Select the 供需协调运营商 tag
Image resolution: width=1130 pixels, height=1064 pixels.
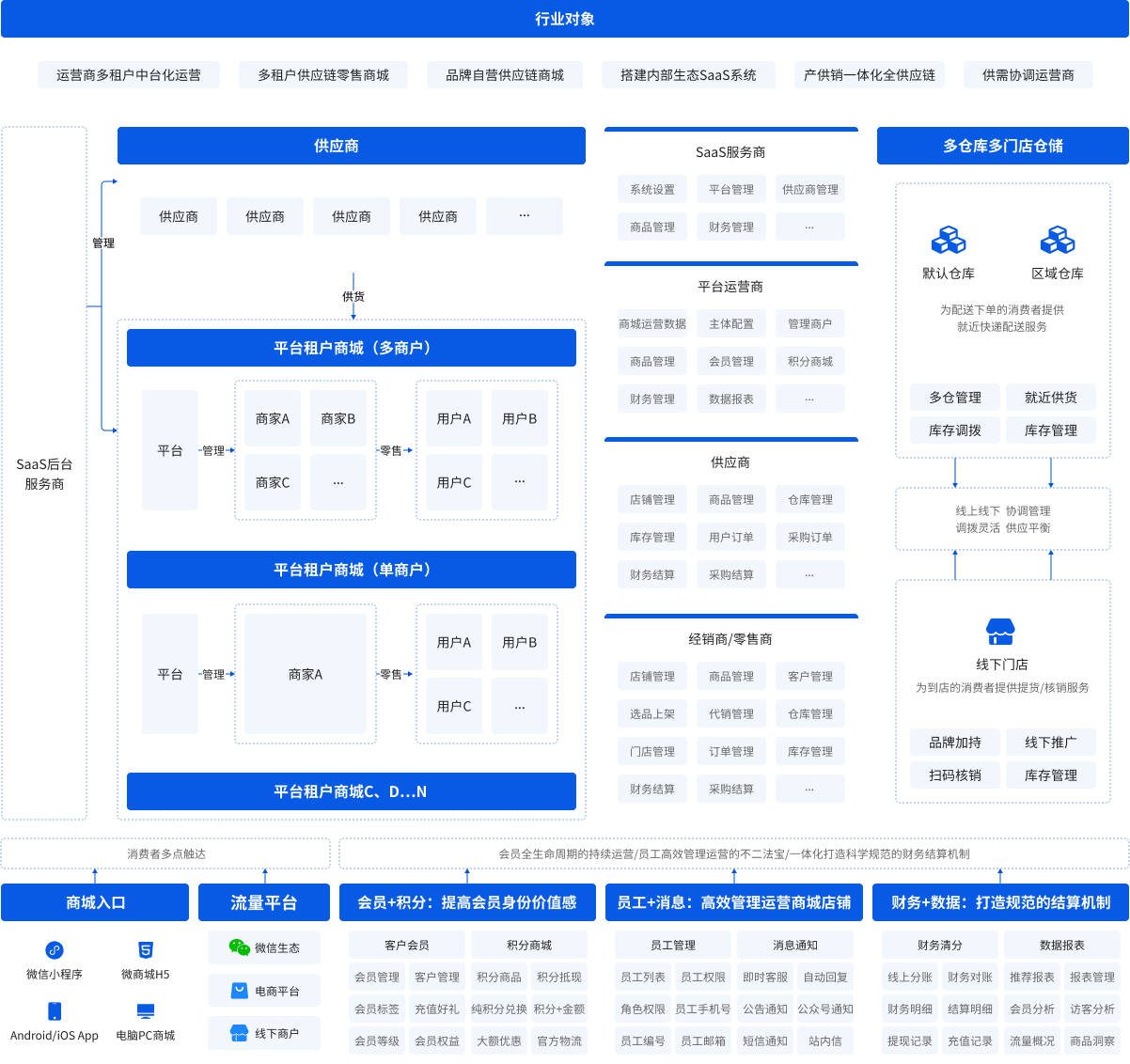pos(1028,75)
